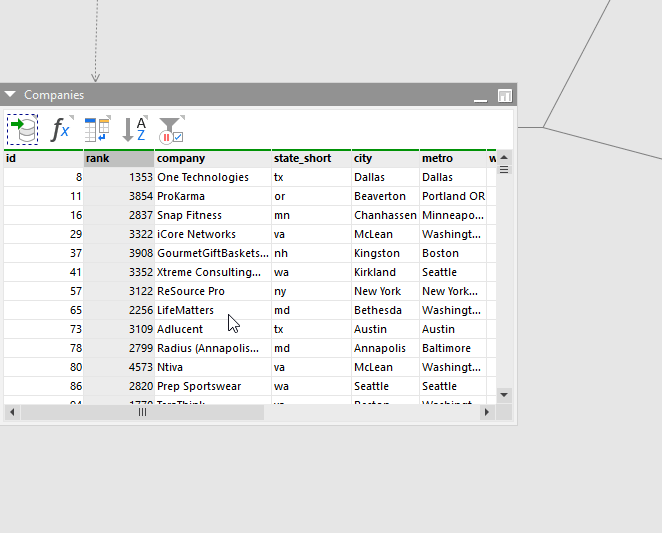Select the id column header
Image resolution: width=662 pixels, height=533 pixels.
pyautogui.click(x=43, y=158)
